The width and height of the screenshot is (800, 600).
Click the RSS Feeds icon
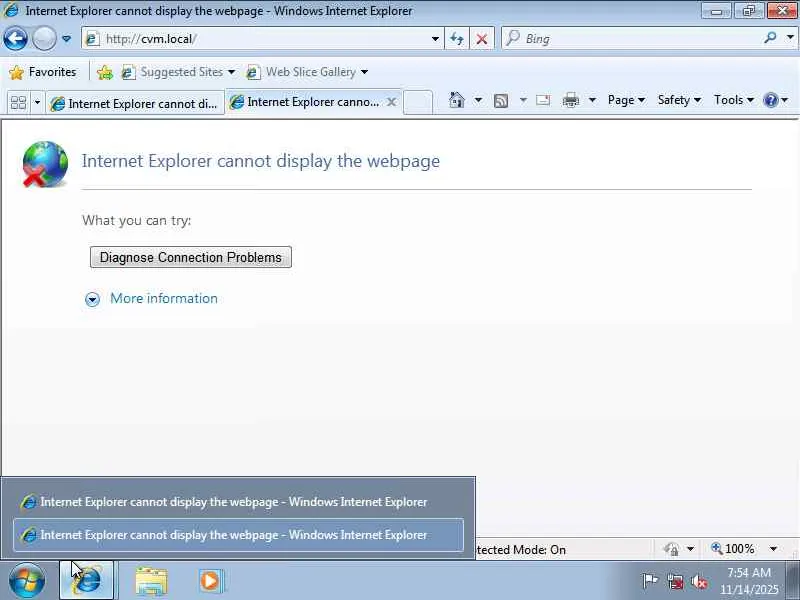coord(501,101)
